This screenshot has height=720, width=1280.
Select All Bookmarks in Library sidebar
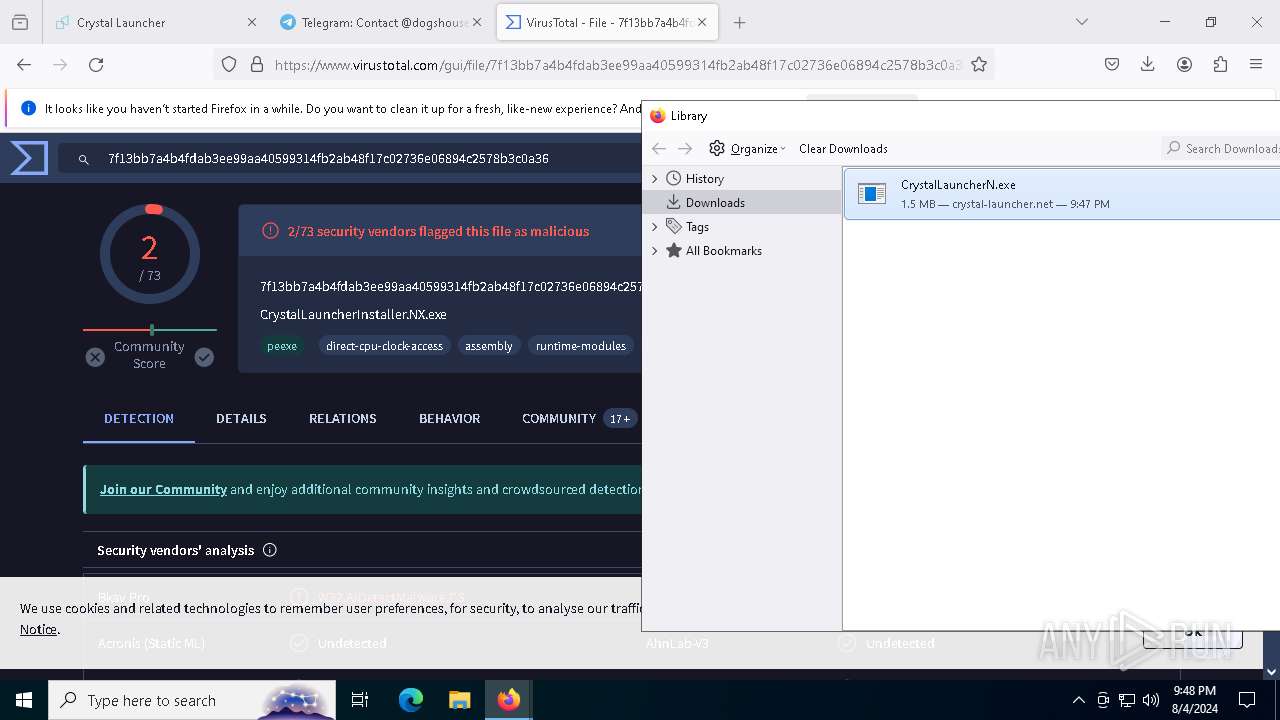pos(723,250)
